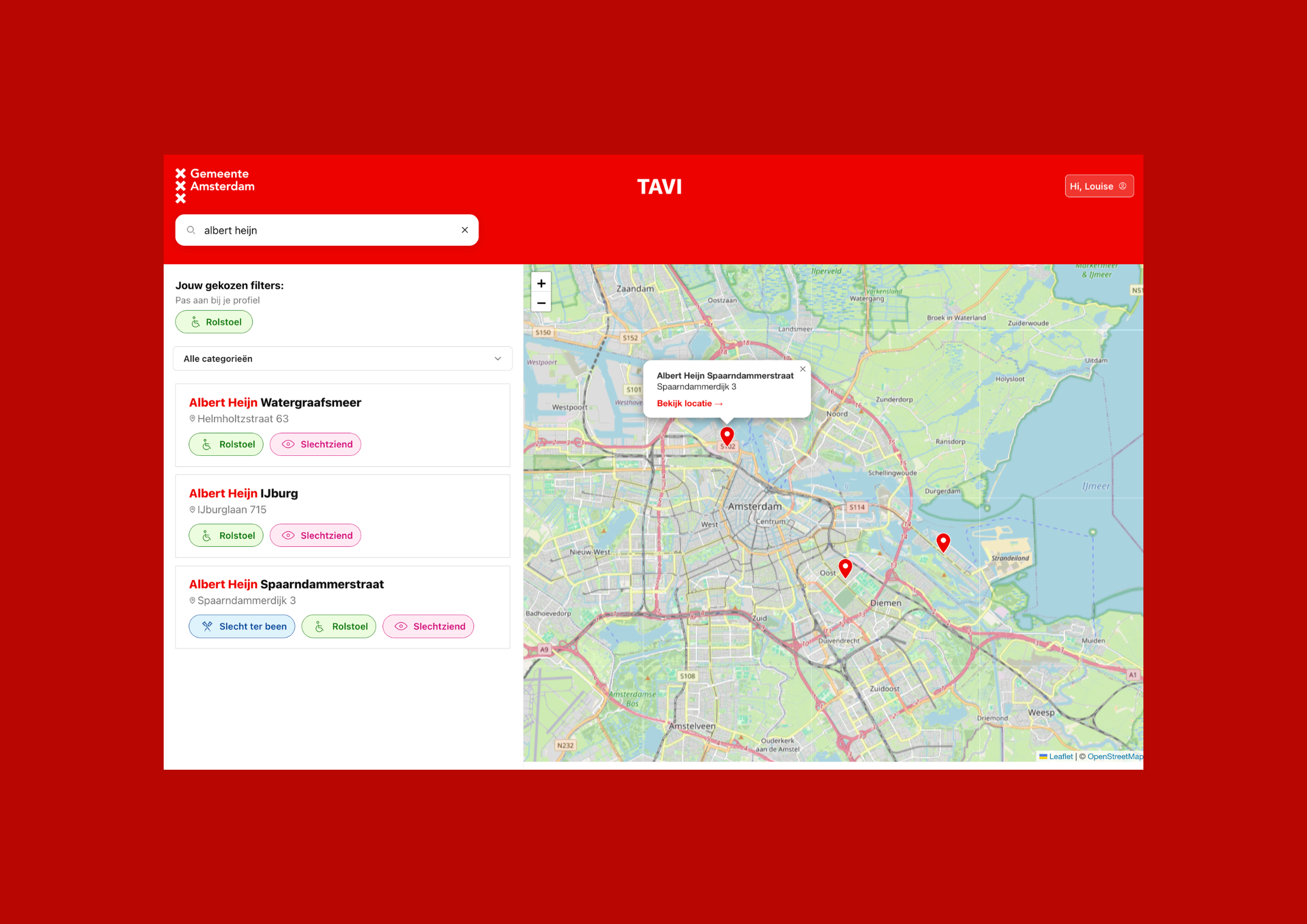Click the Spaarndammerstraat map marker under popup
This screenshot has width=1307, height=924.
[727, 437]
